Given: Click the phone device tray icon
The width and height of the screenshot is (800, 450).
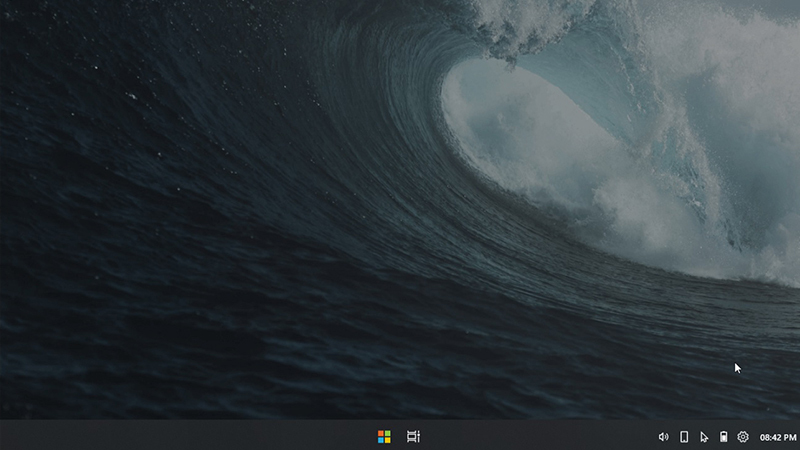Looking at the screenshot, I should coord(684,437).
